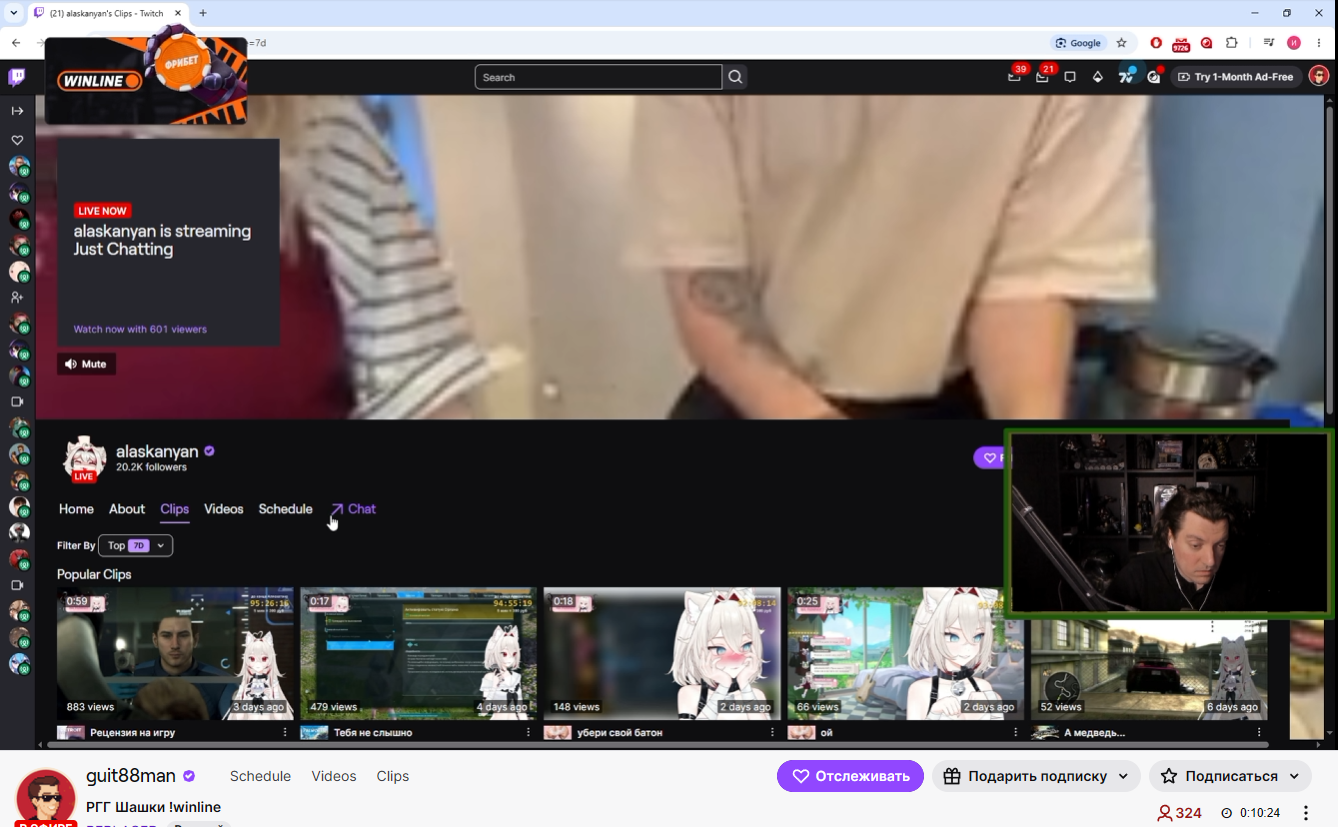Open Twitch notifications inbox with badge 21
Viewport: 1338px width, 827px height.
(x=1043, y=77)
